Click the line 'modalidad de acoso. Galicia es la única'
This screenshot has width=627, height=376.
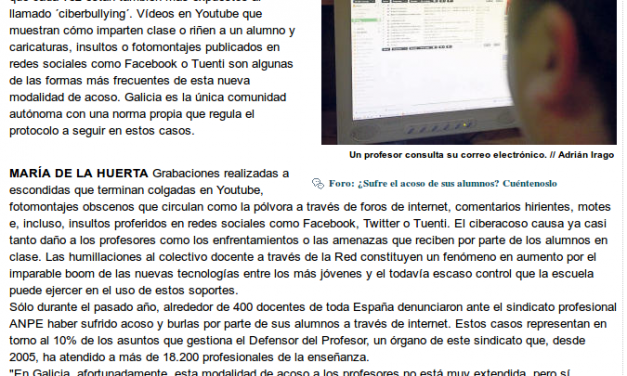coord(148,98)
